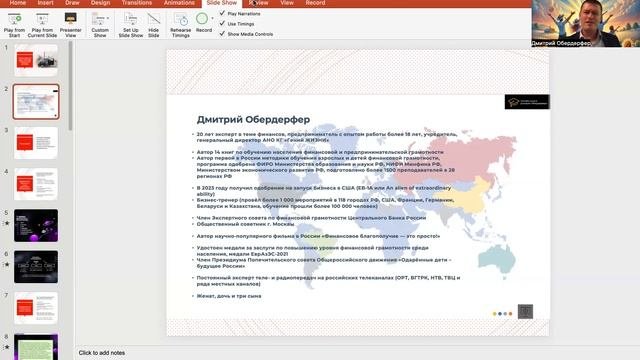Start Rehearse Timings
This screenshot has height=360, width=640.
coord(180,24)
